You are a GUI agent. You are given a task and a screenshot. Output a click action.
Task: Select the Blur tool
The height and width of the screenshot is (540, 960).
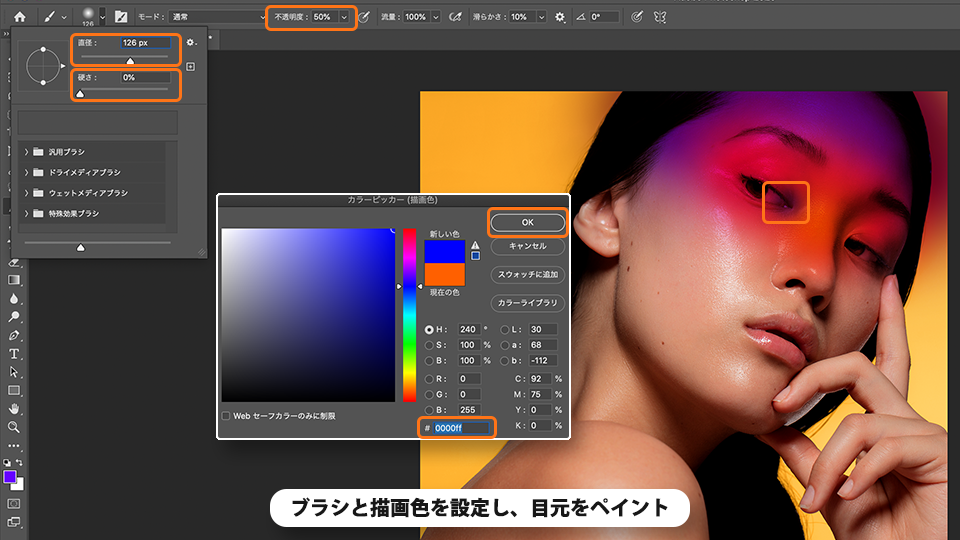pyautogui.click(x=13, y=299)
